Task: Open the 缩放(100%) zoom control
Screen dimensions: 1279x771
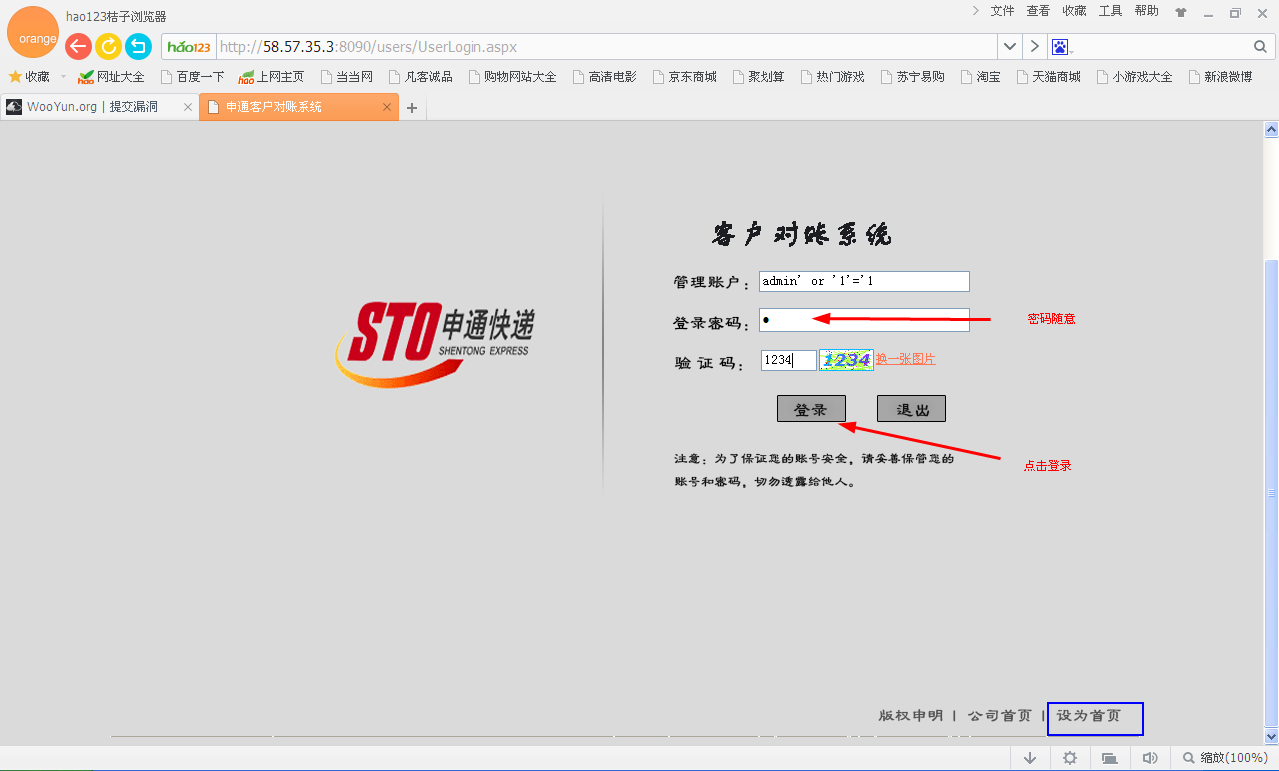Action: click(1225, 758)
